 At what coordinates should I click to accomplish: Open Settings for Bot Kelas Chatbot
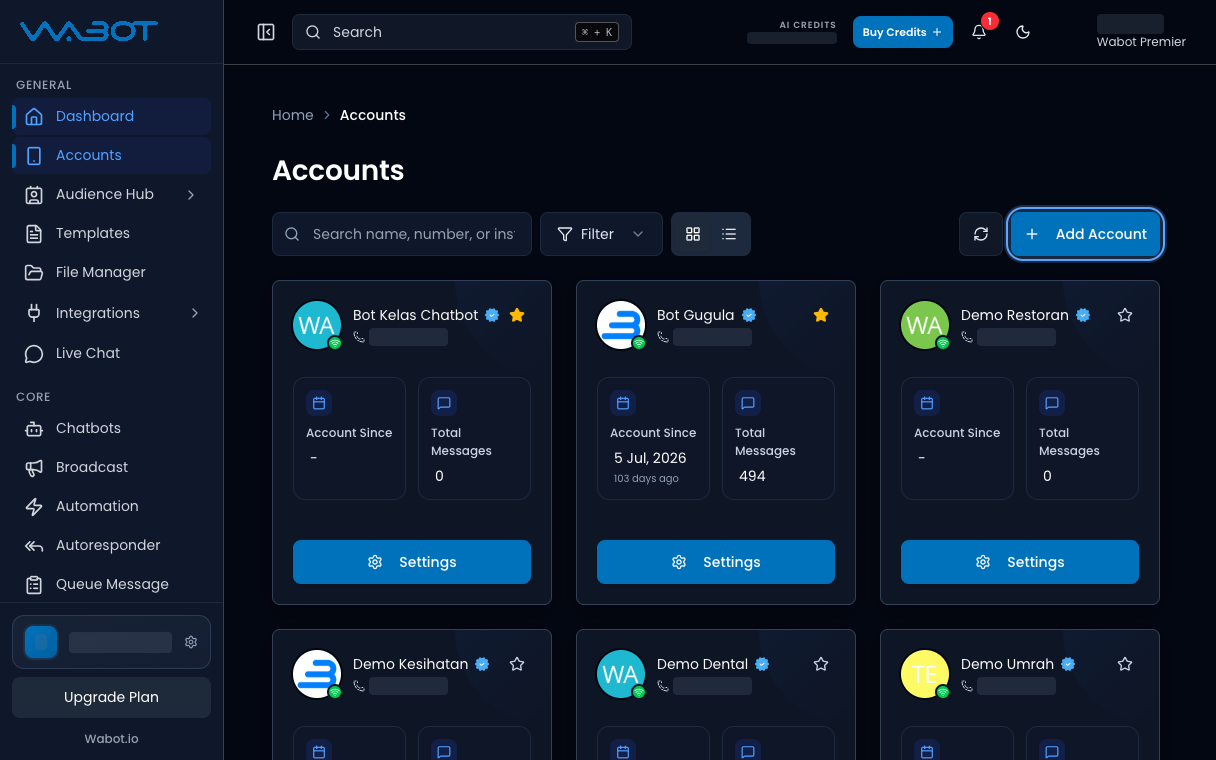point(412,562)
